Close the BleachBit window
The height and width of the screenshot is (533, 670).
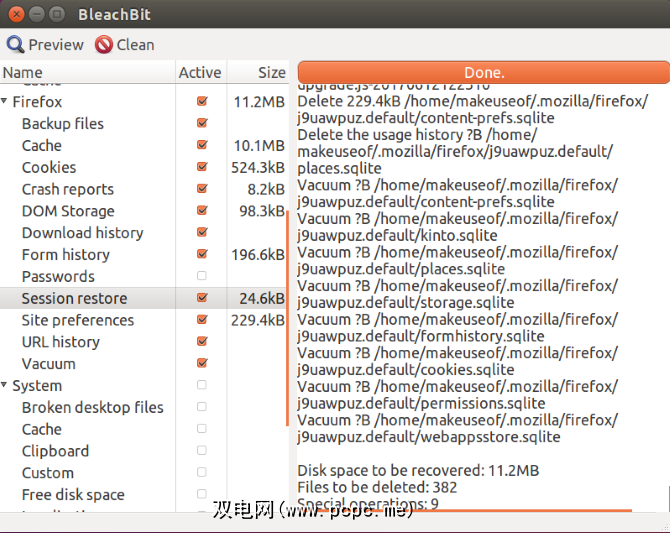click(x=16, y=14)
